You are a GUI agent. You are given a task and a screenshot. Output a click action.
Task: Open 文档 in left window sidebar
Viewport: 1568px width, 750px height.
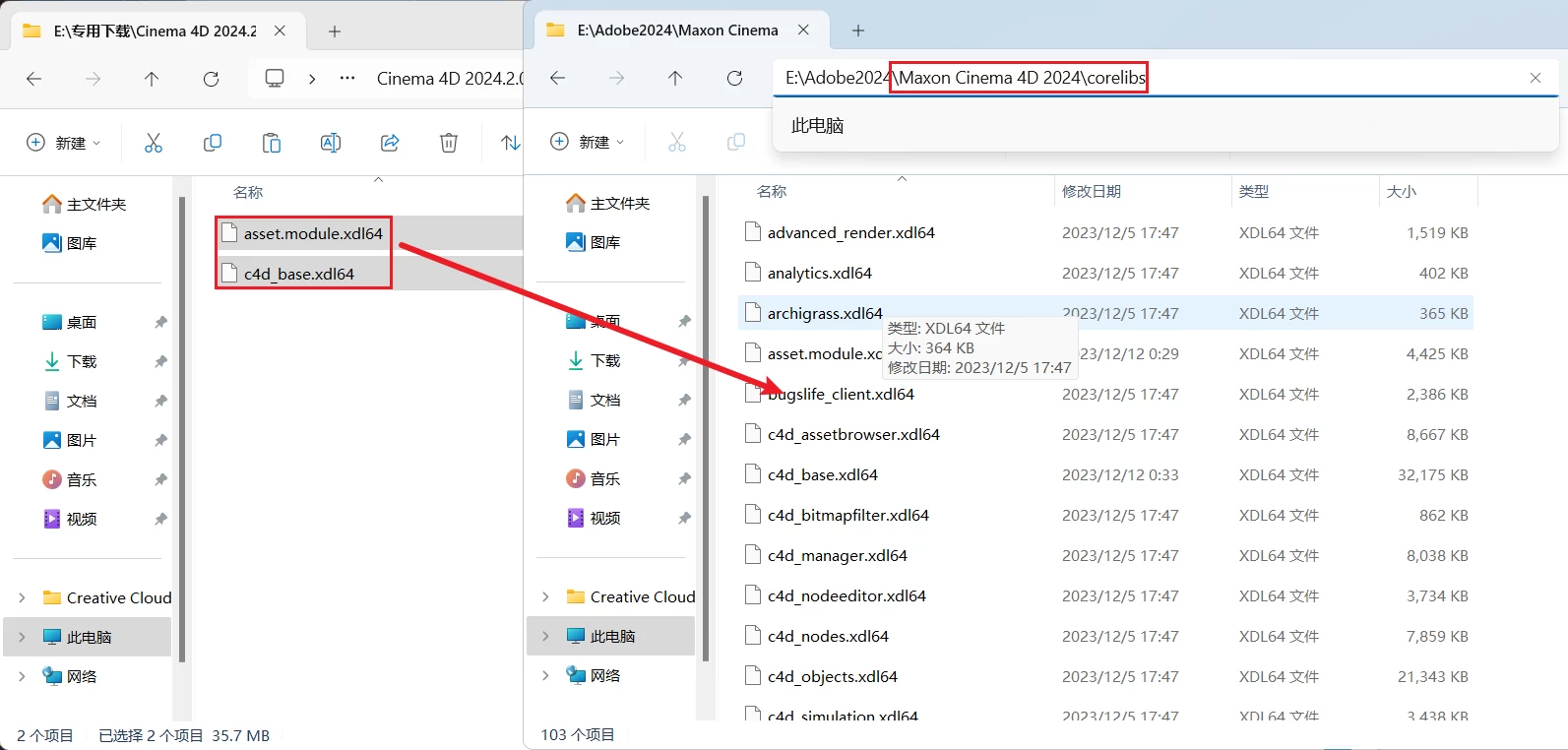click(x=70, y=401)
